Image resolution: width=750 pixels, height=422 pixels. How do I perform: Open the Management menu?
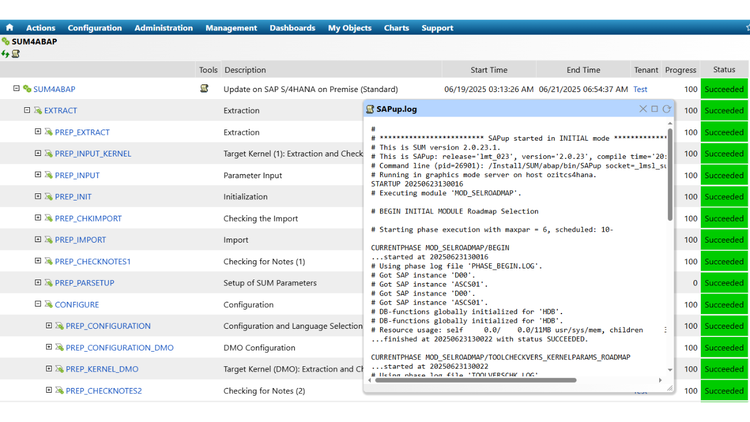(x=231, y=28)
